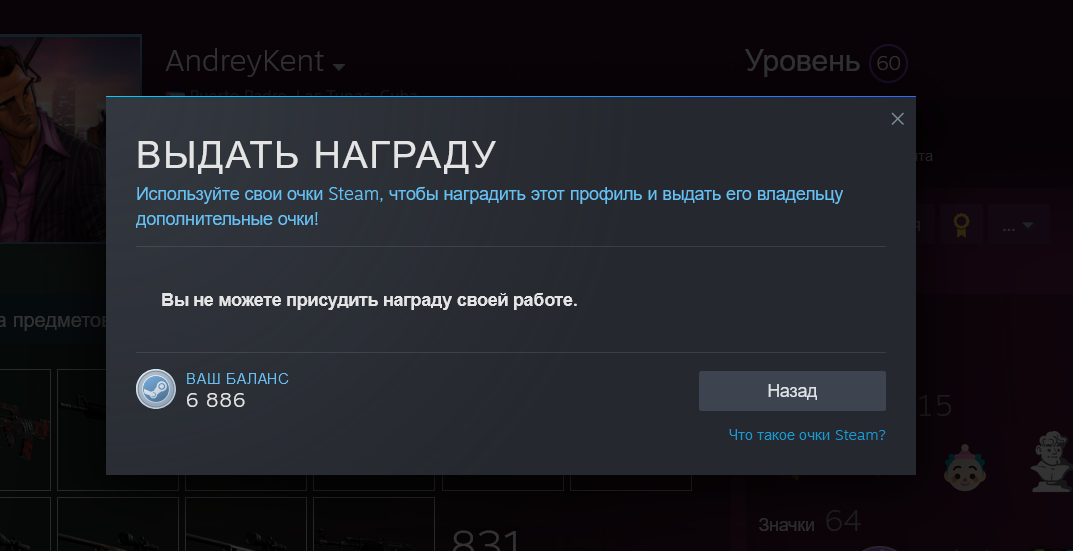Screen dimensions: 1073x551
Task: Click the level 60 badge circle
Action: pyautogui.click(x=888, y=64)
